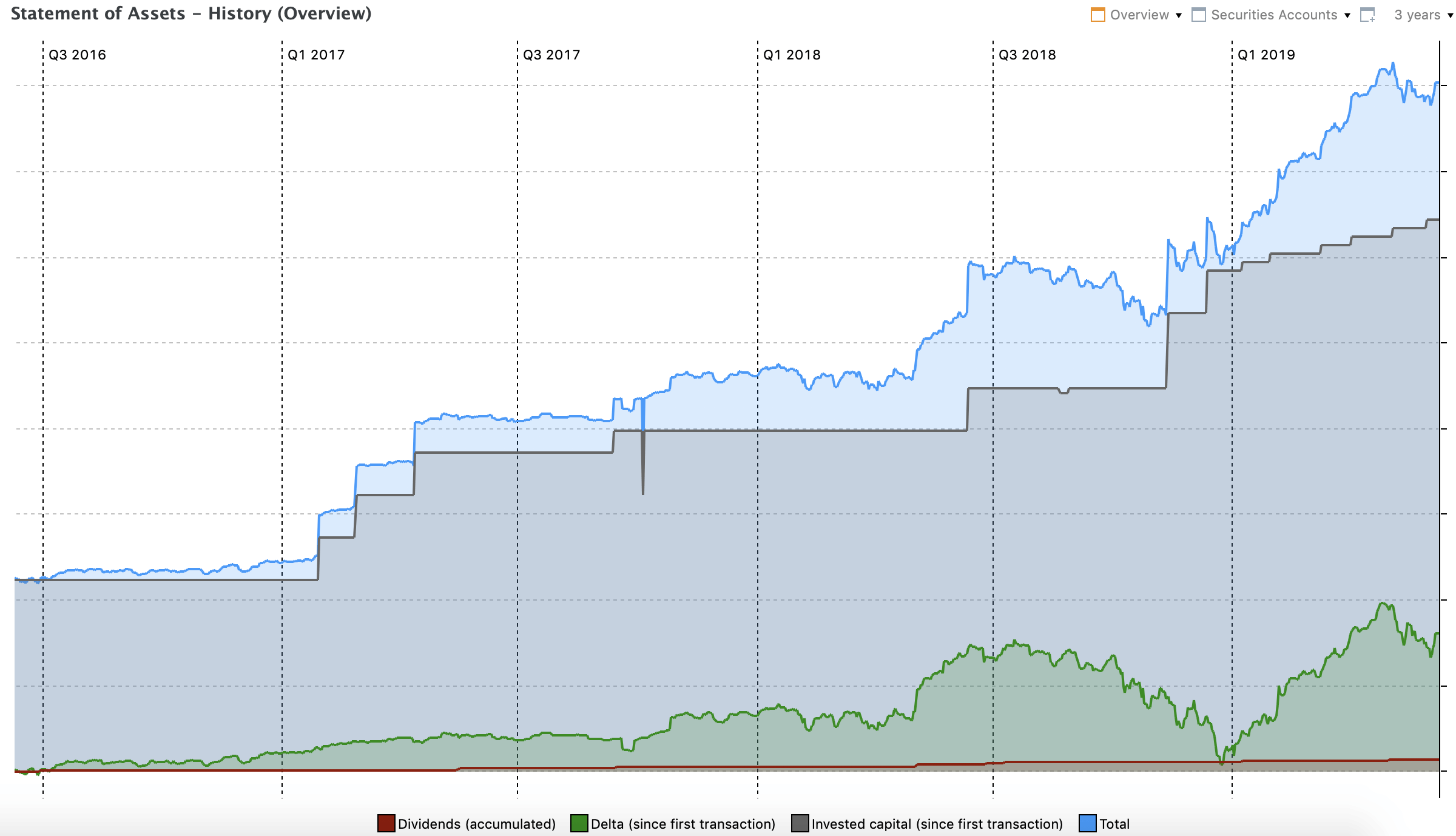Open the Overview dropdown arrow

click(1179, 16)
